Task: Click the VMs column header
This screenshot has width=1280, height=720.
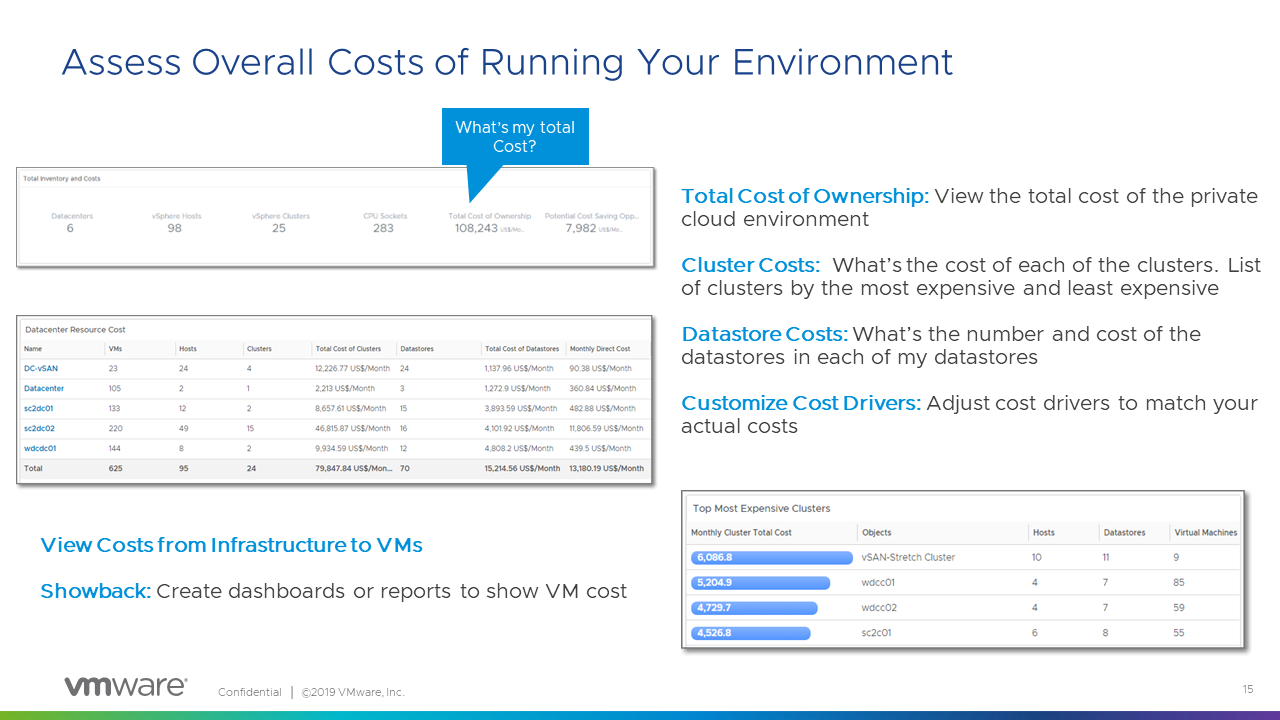Action: [x=113, y=349]
